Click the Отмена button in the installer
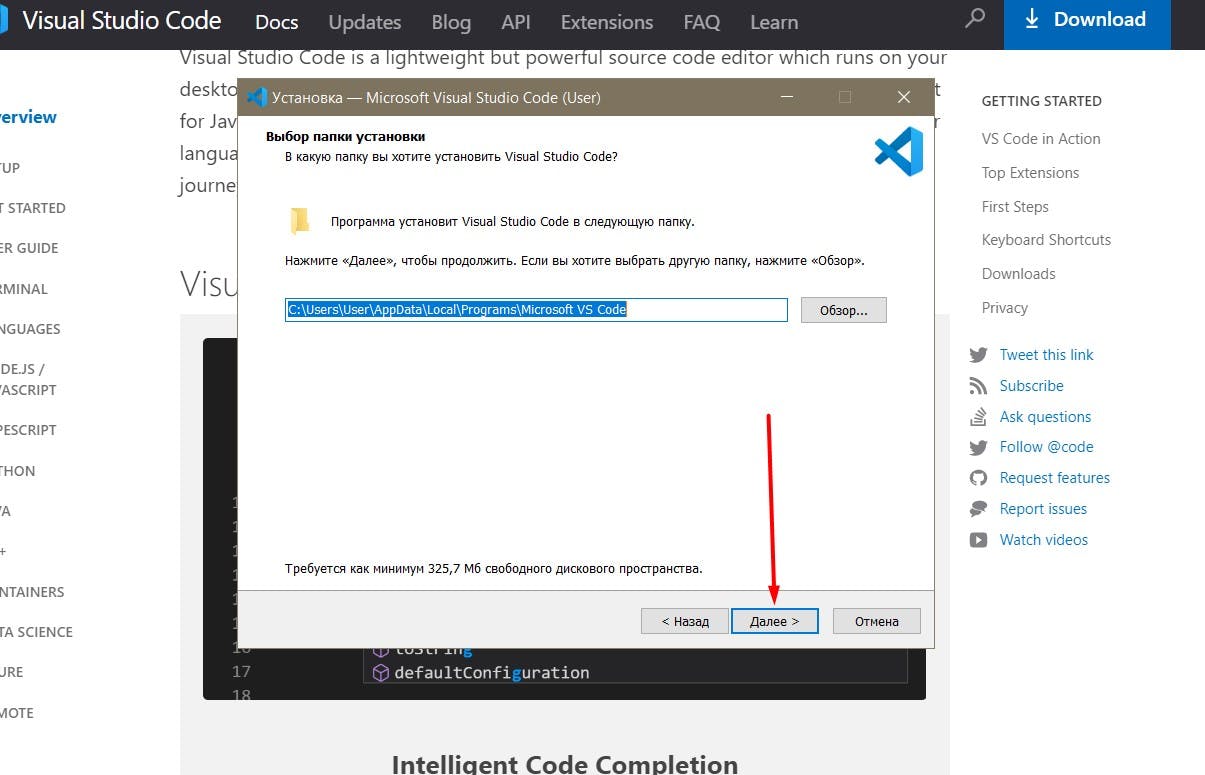The image size is (1205, 775). pyautogui.click(x=876, y=621)
